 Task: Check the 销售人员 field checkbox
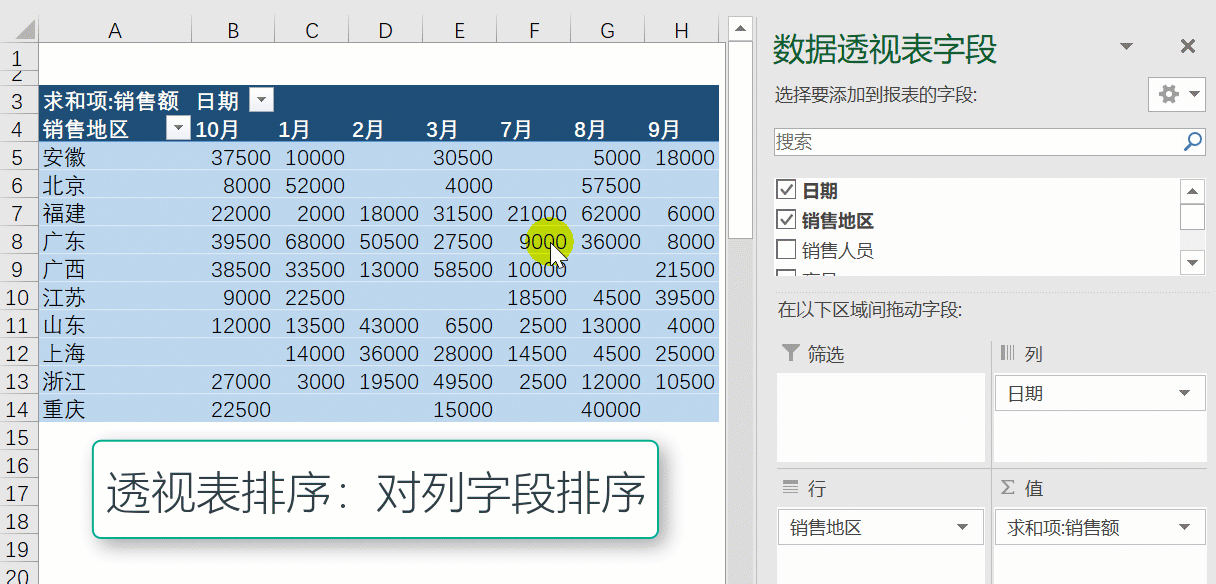pyautogui.click(x=786, y=249)
